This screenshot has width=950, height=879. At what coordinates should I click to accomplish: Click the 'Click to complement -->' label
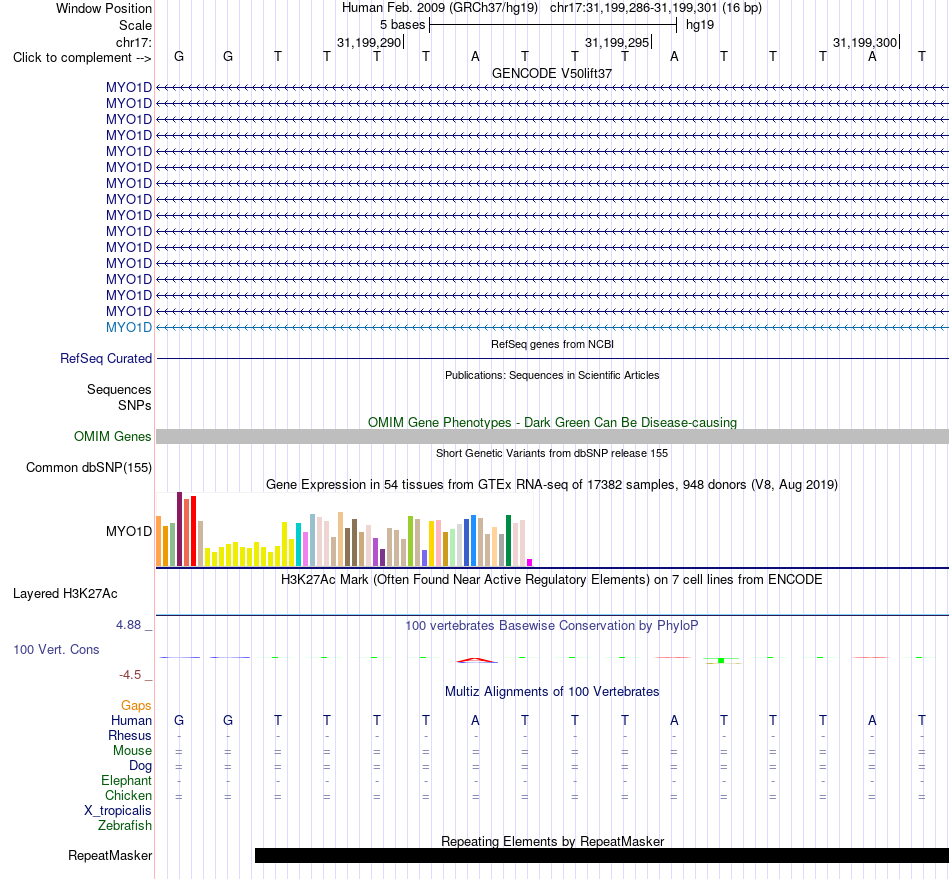[82, 58]
